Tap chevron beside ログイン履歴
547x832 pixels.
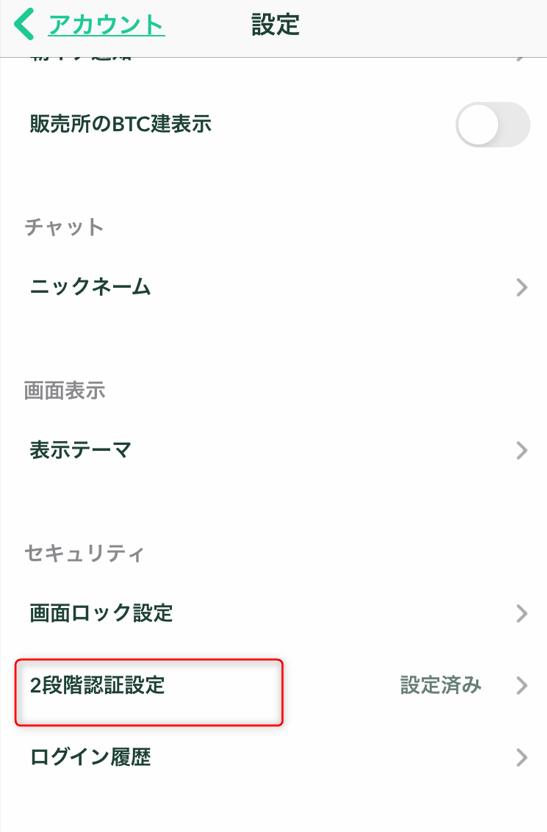point(522,758)
